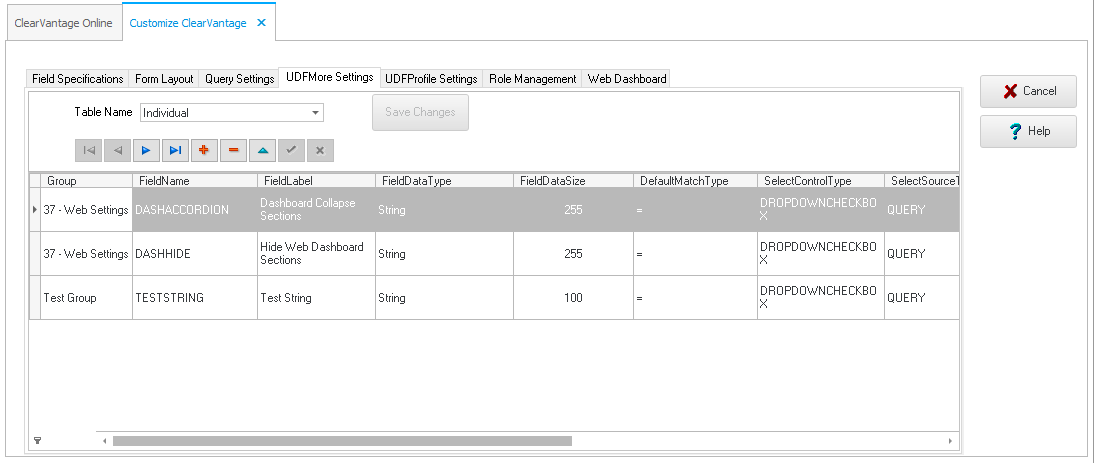Click the 100 FieldDataSize cell
The image size is (1094, 463).
[574, 298]
